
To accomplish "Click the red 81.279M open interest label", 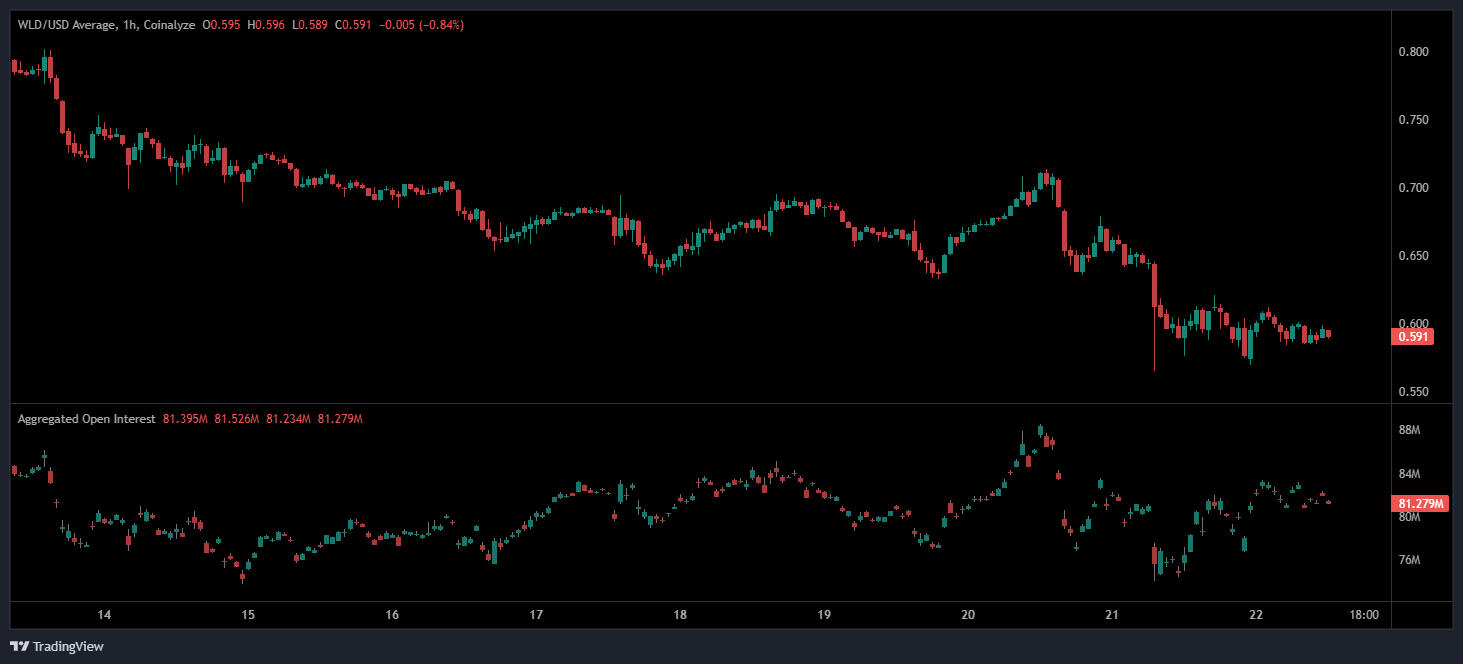I will coord(1421,503).
